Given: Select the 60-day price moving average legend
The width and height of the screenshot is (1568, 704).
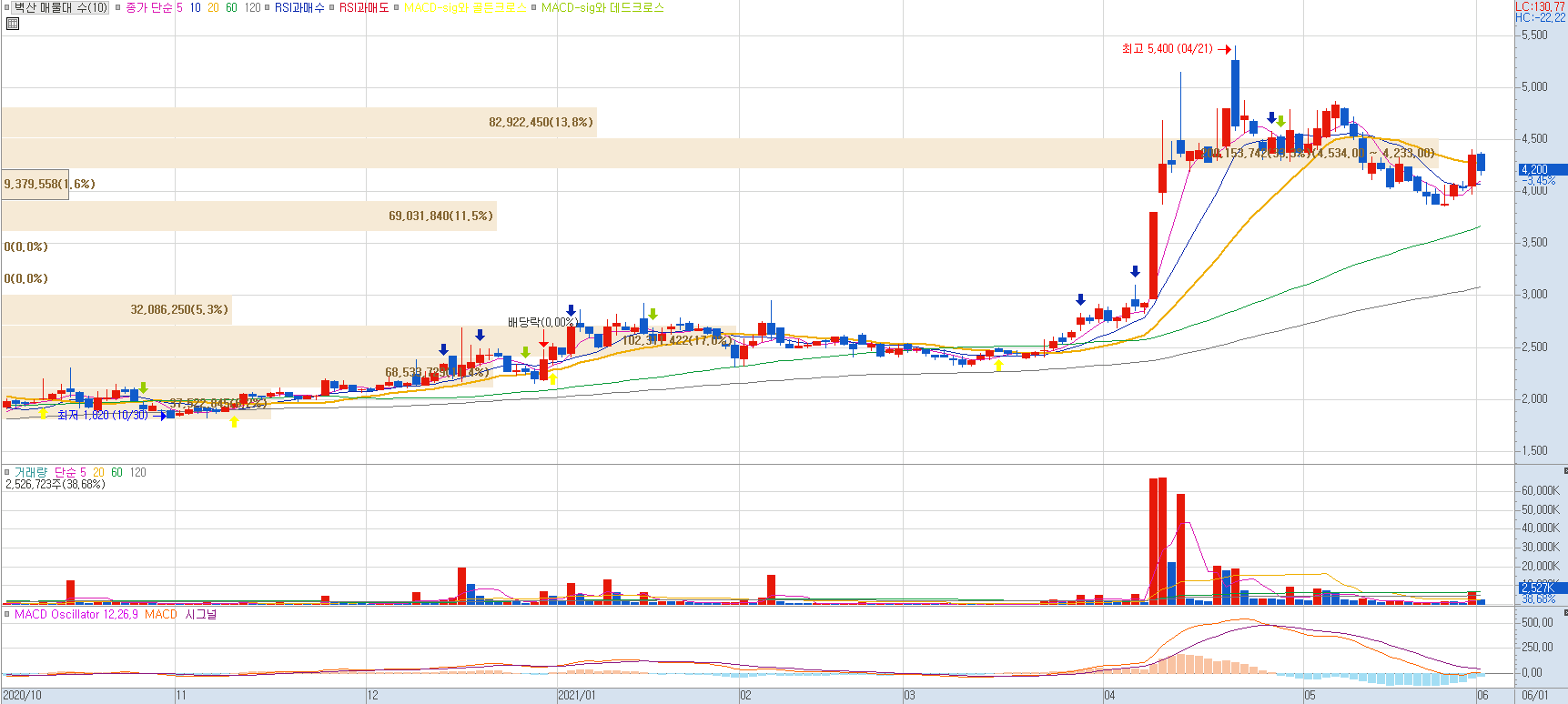Looking at the screenshot, I should (x=231, y=7).
